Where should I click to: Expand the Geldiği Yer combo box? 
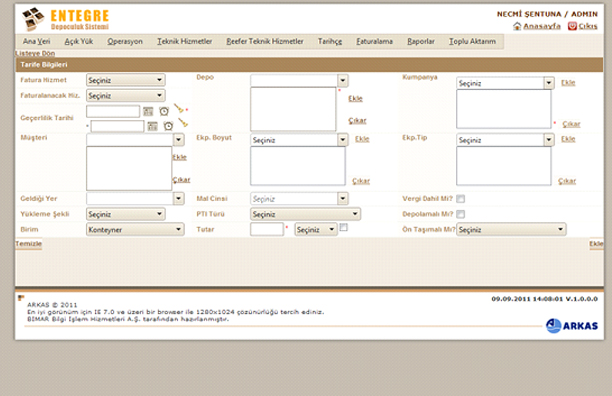(x=178, y=199)
